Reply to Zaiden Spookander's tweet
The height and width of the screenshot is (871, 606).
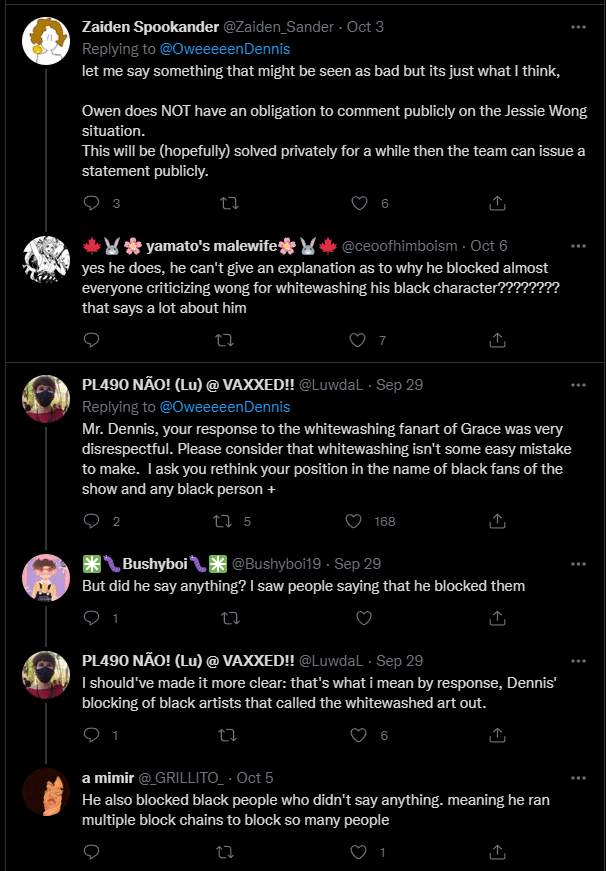[92, 203]
